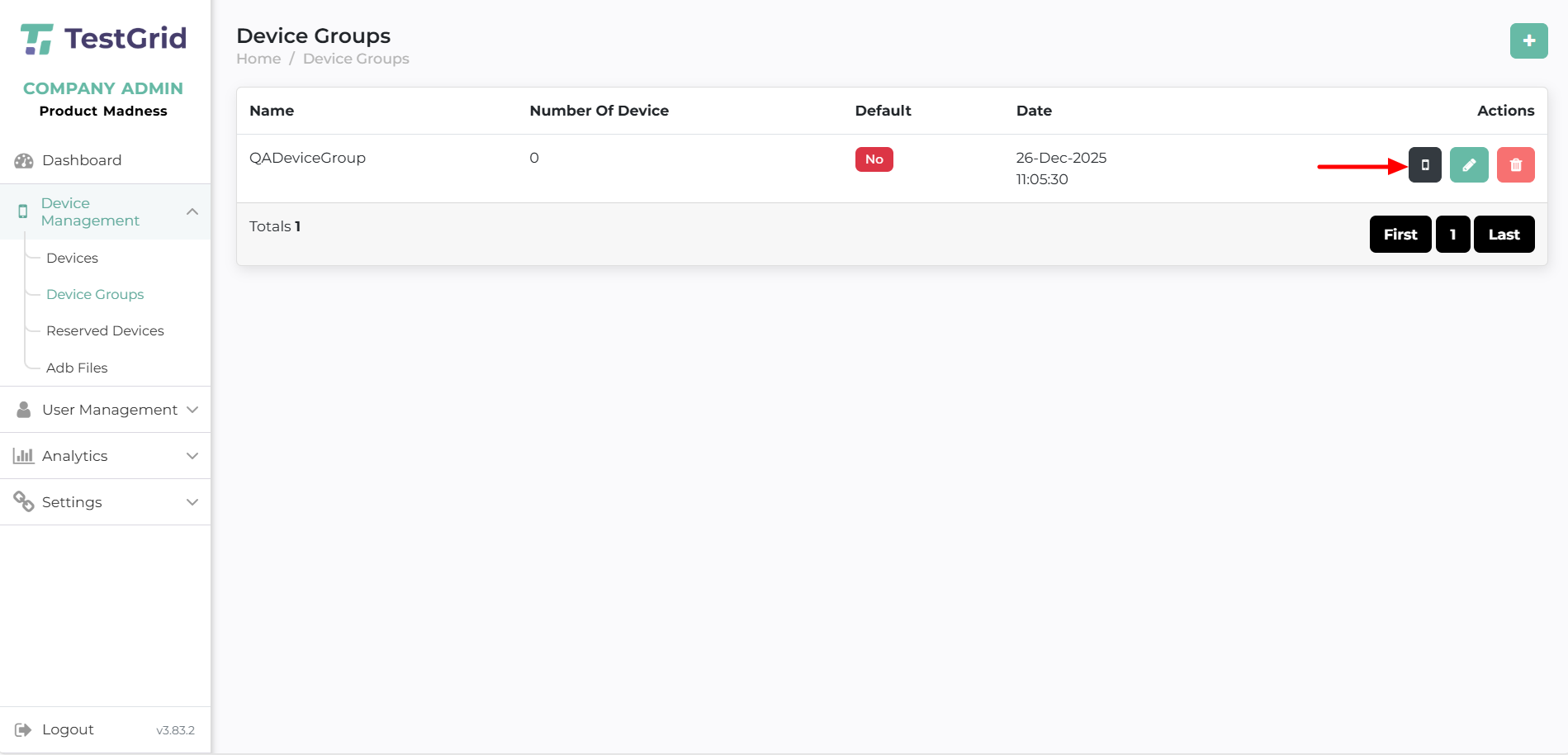The width and height of the screenshot is (1568, 755).
Task: Expand the Settings menu chevron
Action: pyautogui.click(x=192, y=502)
